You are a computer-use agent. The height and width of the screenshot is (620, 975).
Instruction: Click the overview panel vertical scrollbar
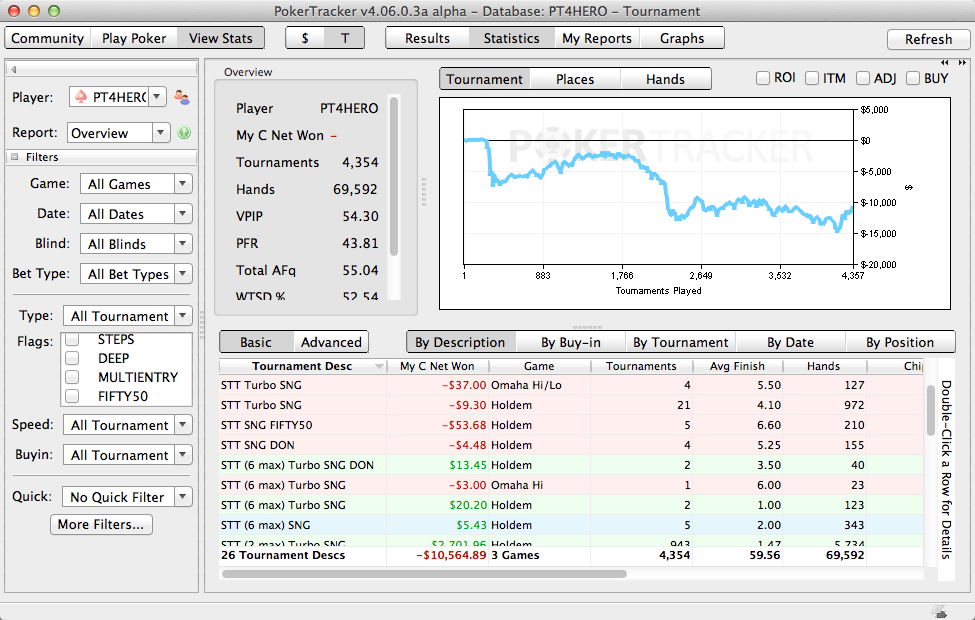(x=394, y=176)
